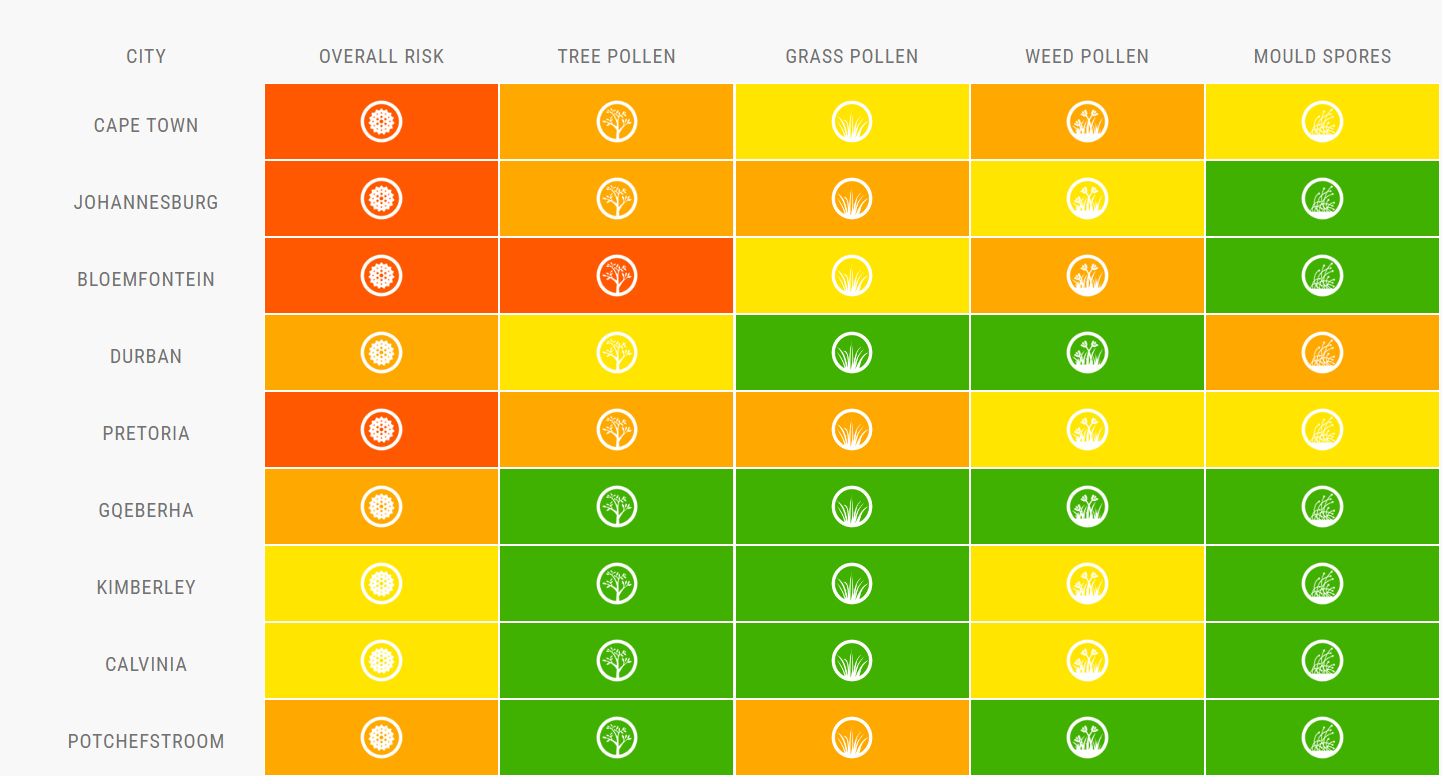Image resolution: width=1442 pixels, height=776 pixels.
Task: Open the Cape Town city link
Action: pos(146,126)
